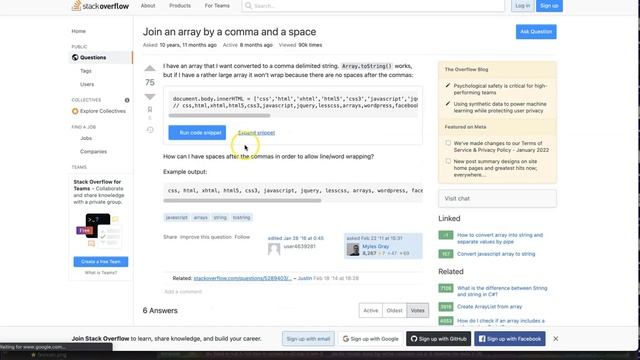The height and width of the screenshot is (360, 640).
Task: Sort answers by Active
Action: (371, 311)
